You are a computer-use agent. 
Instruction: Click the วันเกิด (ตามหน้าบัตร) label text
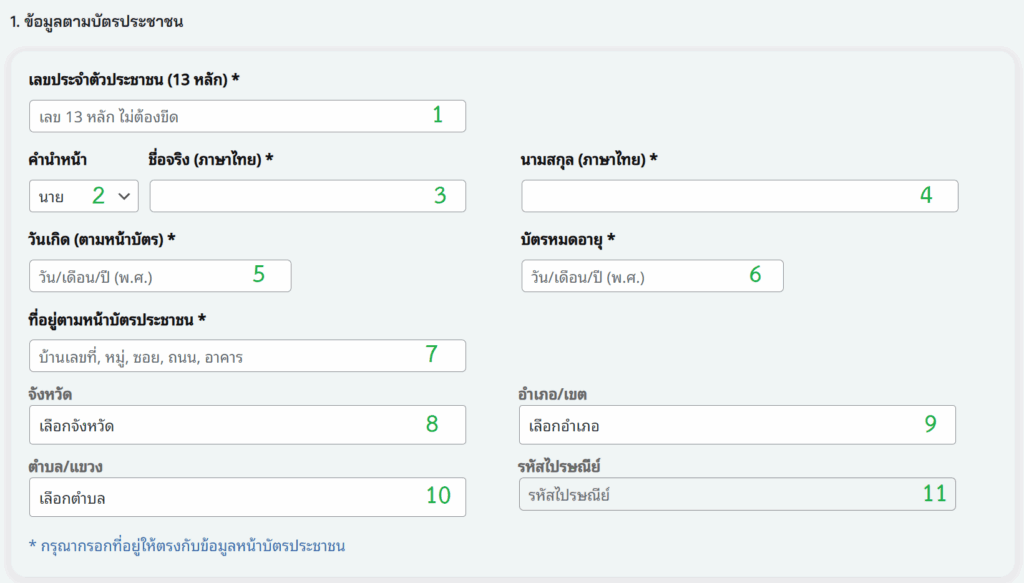[102, 239]
